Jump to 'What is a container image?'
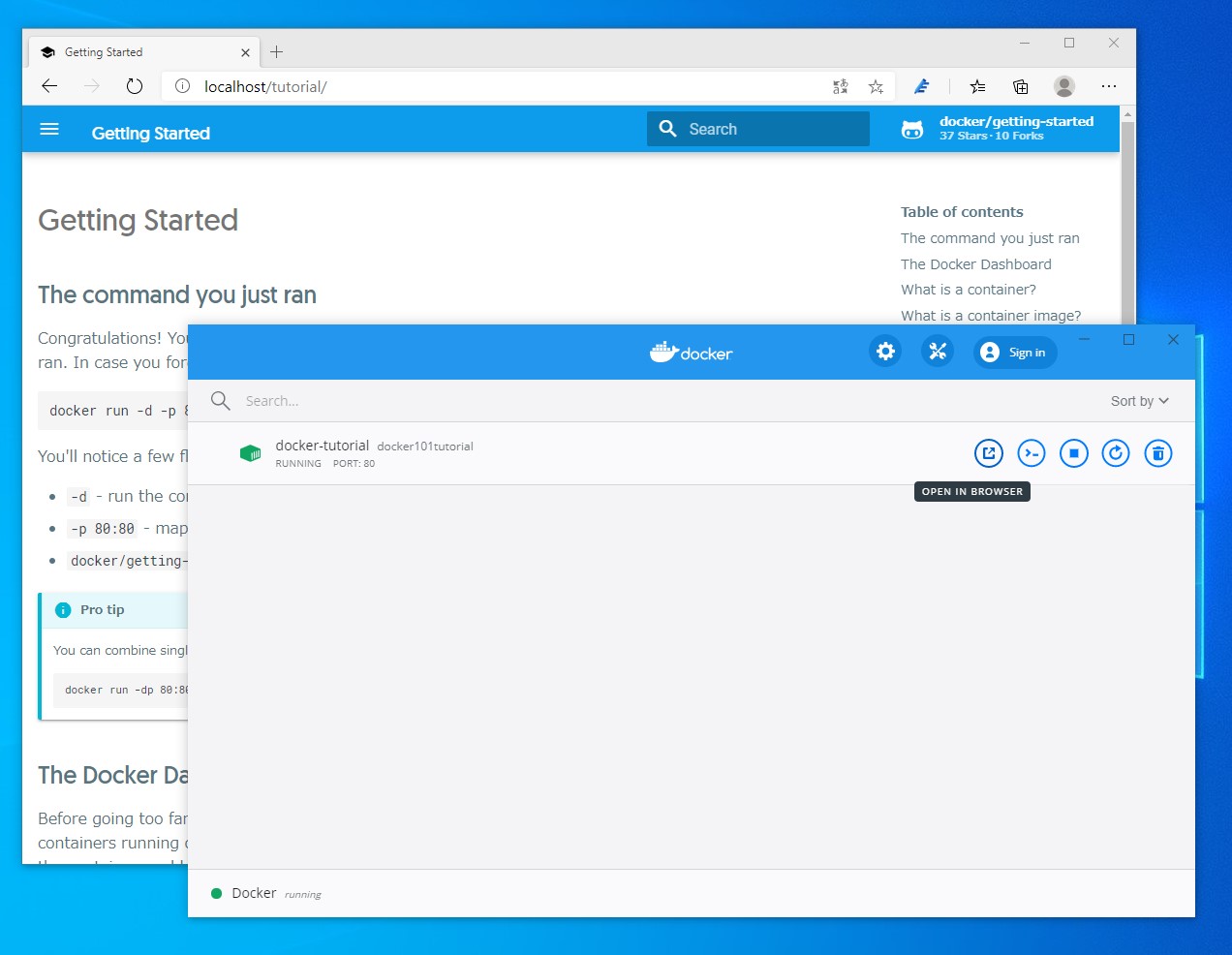The height and width of the screenshot is (955, 1232). [x=991, y=316]
